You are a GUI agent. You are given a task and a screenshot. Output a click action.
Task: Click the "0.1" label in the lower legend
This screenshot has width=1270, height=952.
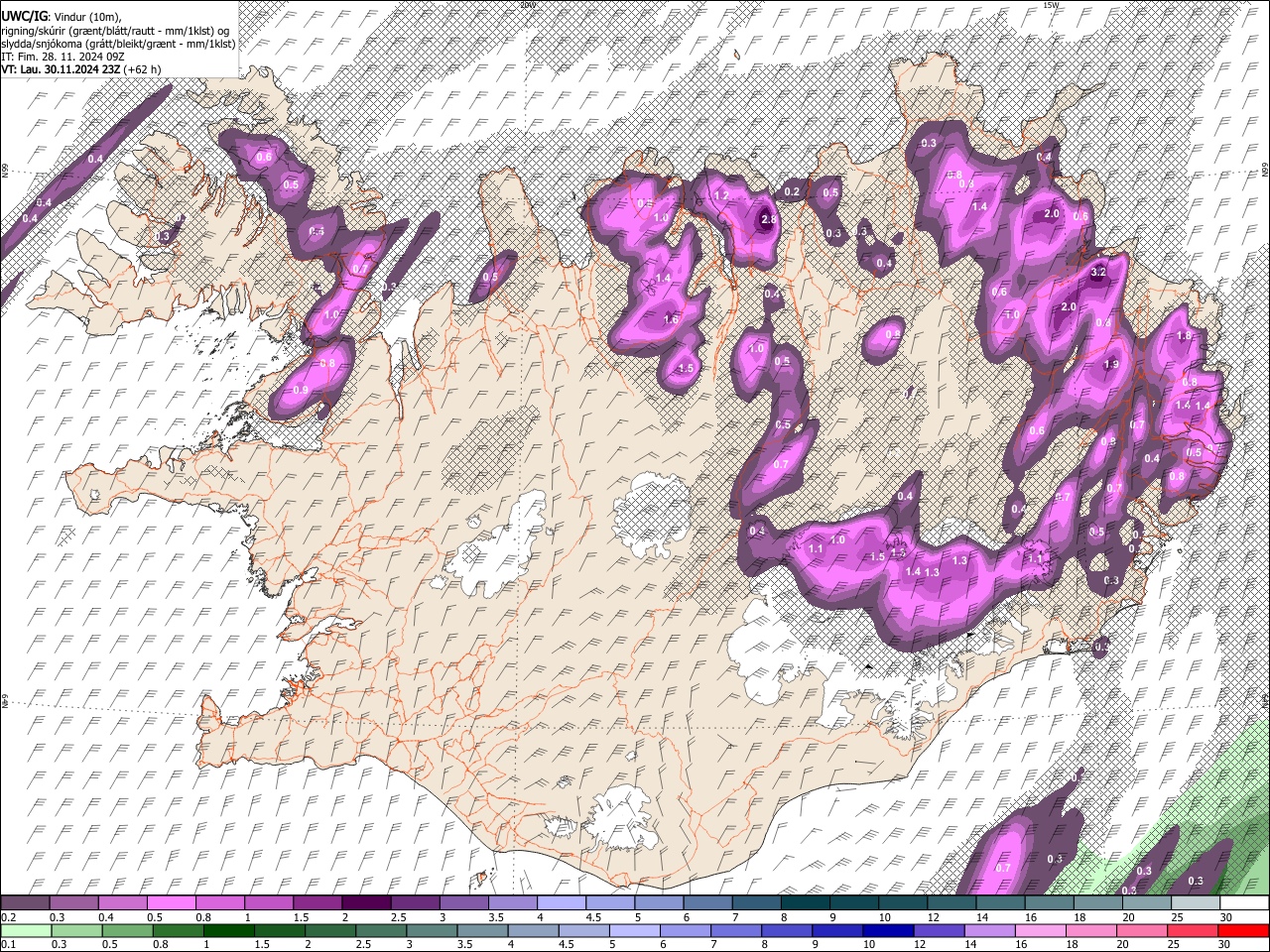pos(9,944)
